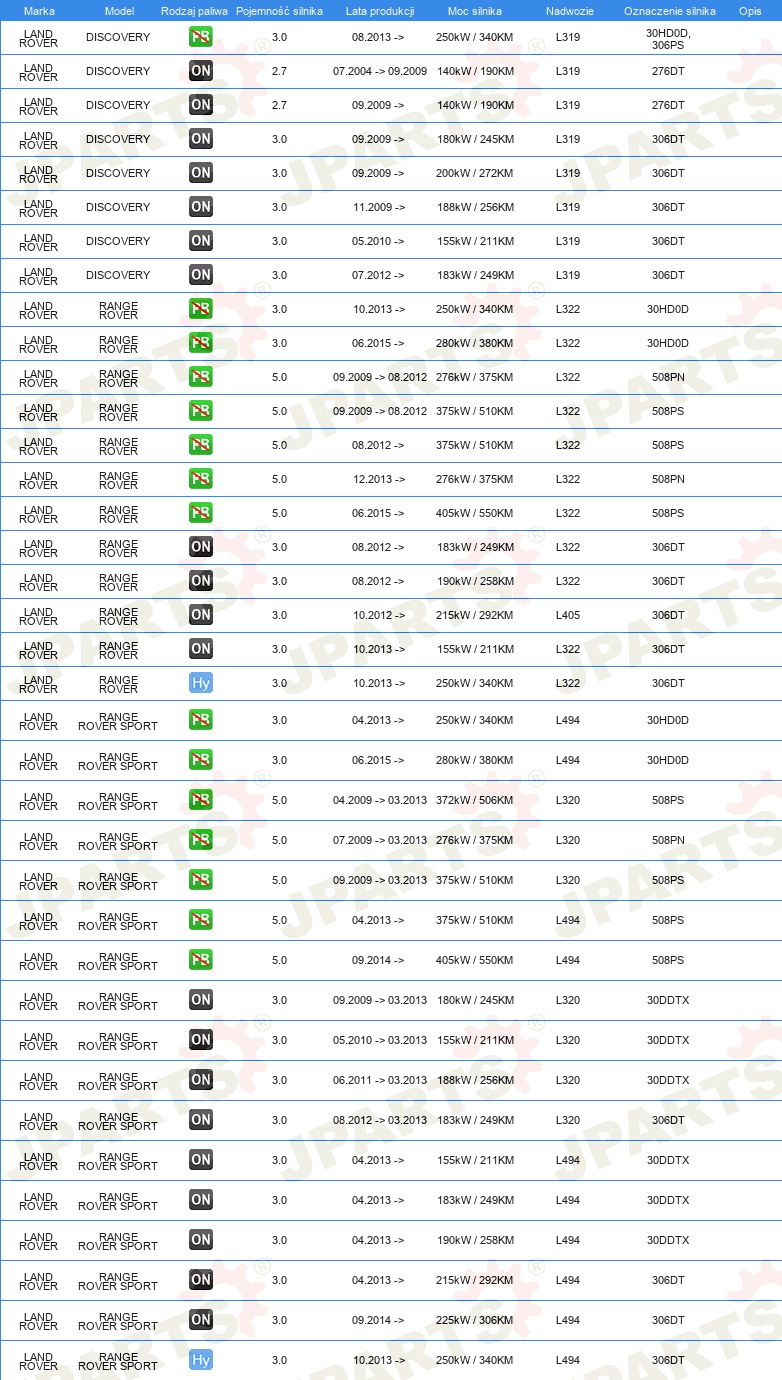Click 508PN engine code in 12.2013 row
This screenshot has height=1380, width=782.
pyautogui.click(x=668, y=479)
